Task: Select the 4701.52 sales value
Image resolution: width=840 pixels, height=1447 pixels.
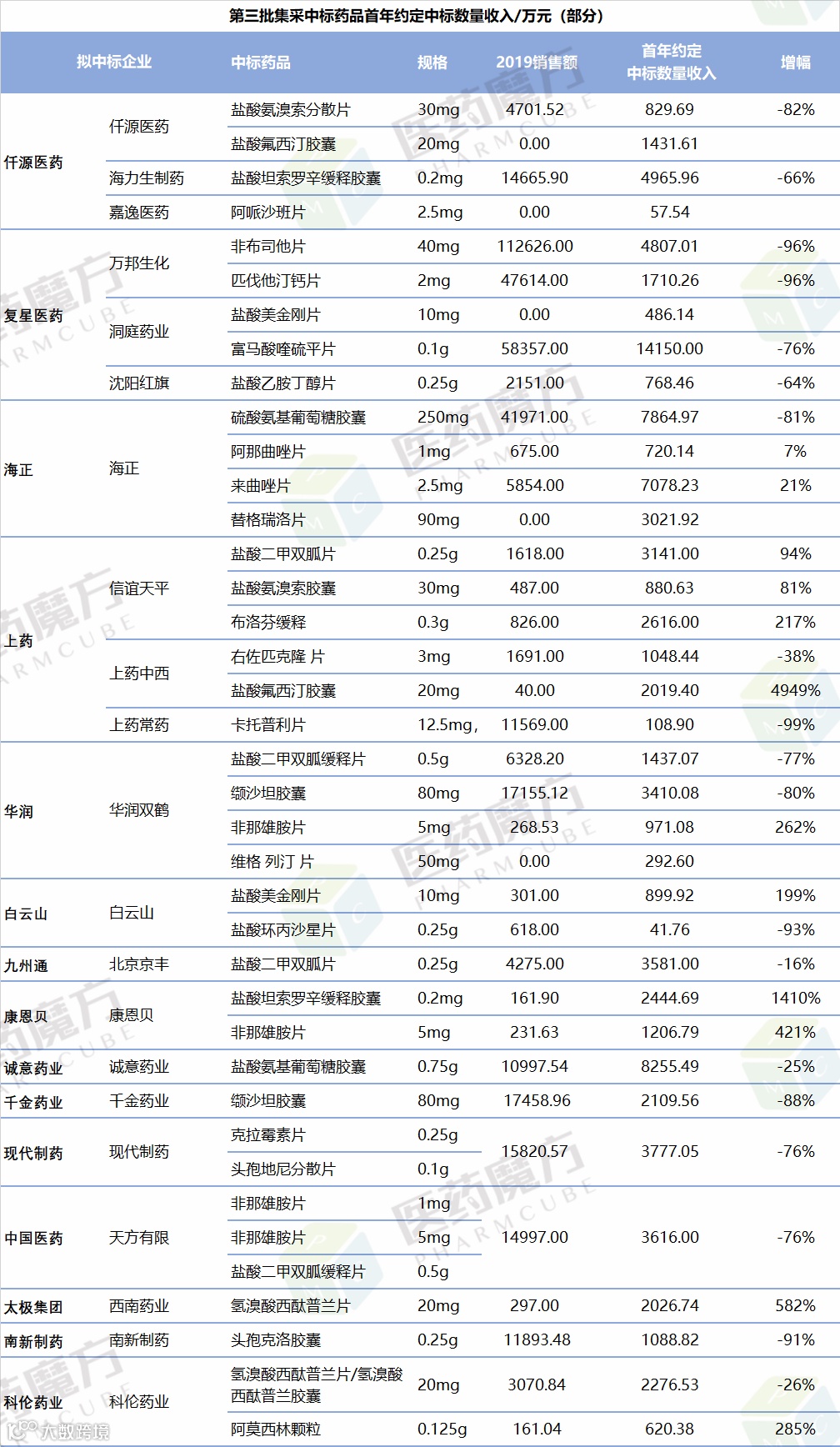Action: 535,109
